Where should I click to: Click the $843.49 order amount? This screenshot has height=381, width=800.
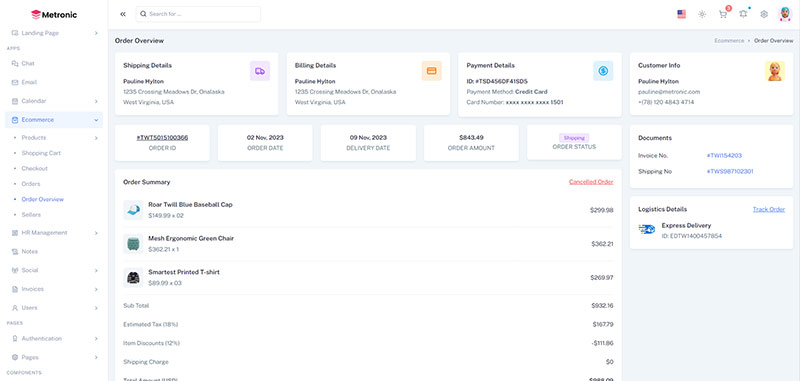471,138
